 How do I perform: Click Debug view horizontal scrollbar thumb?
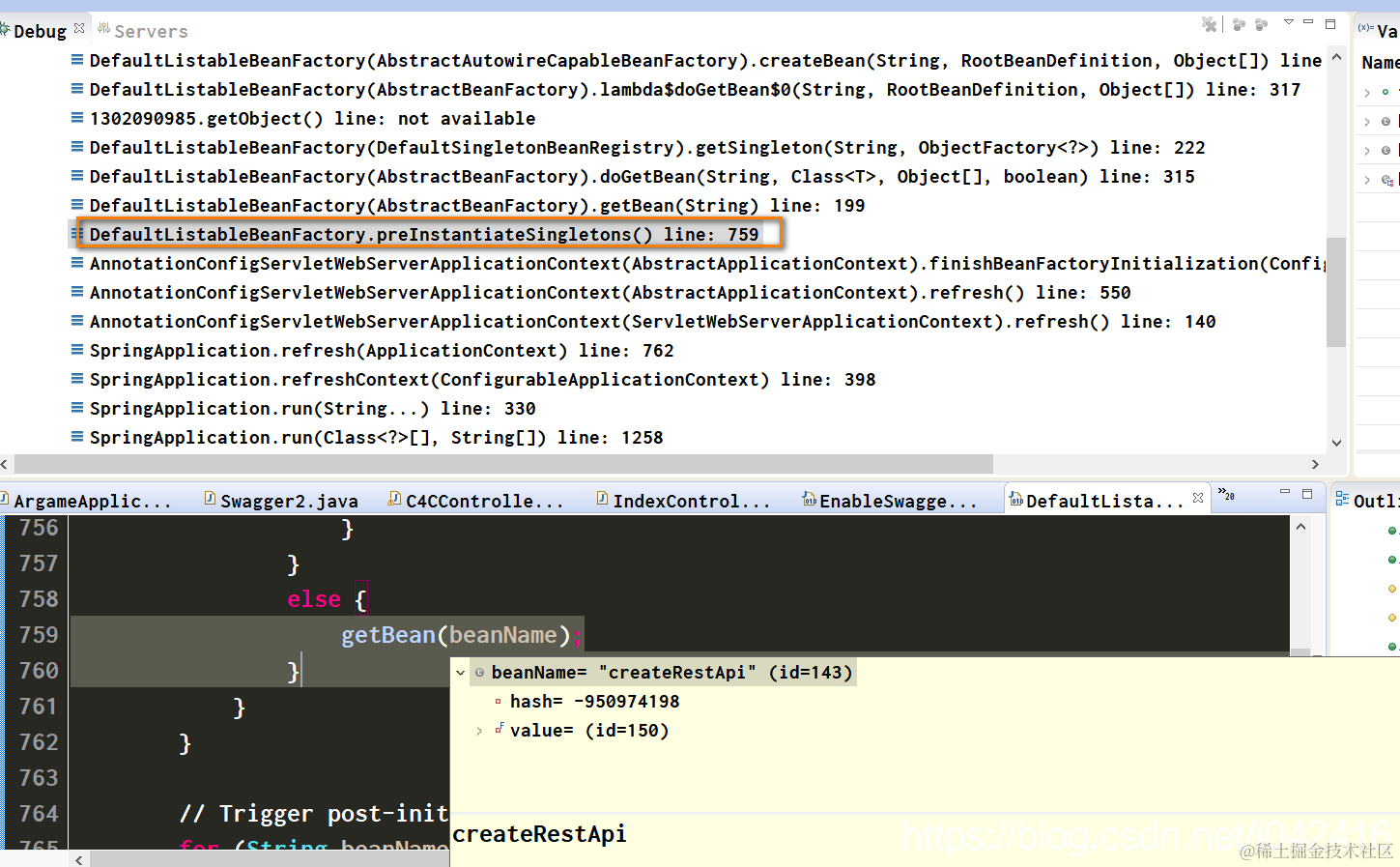point(503,464)
